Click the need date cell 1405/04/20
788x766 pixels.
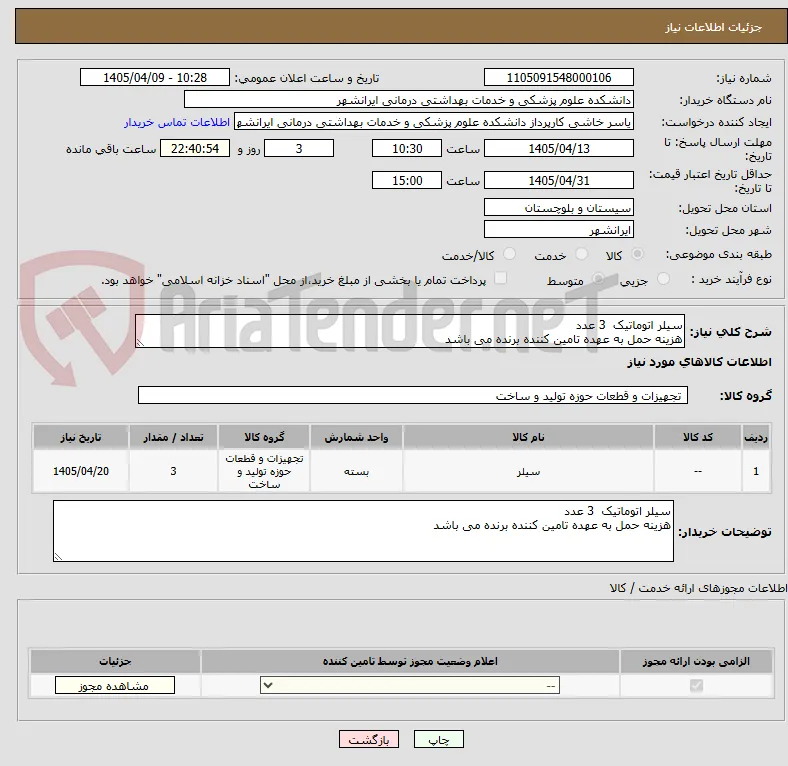pyautogui.click(x=81, y=471)
